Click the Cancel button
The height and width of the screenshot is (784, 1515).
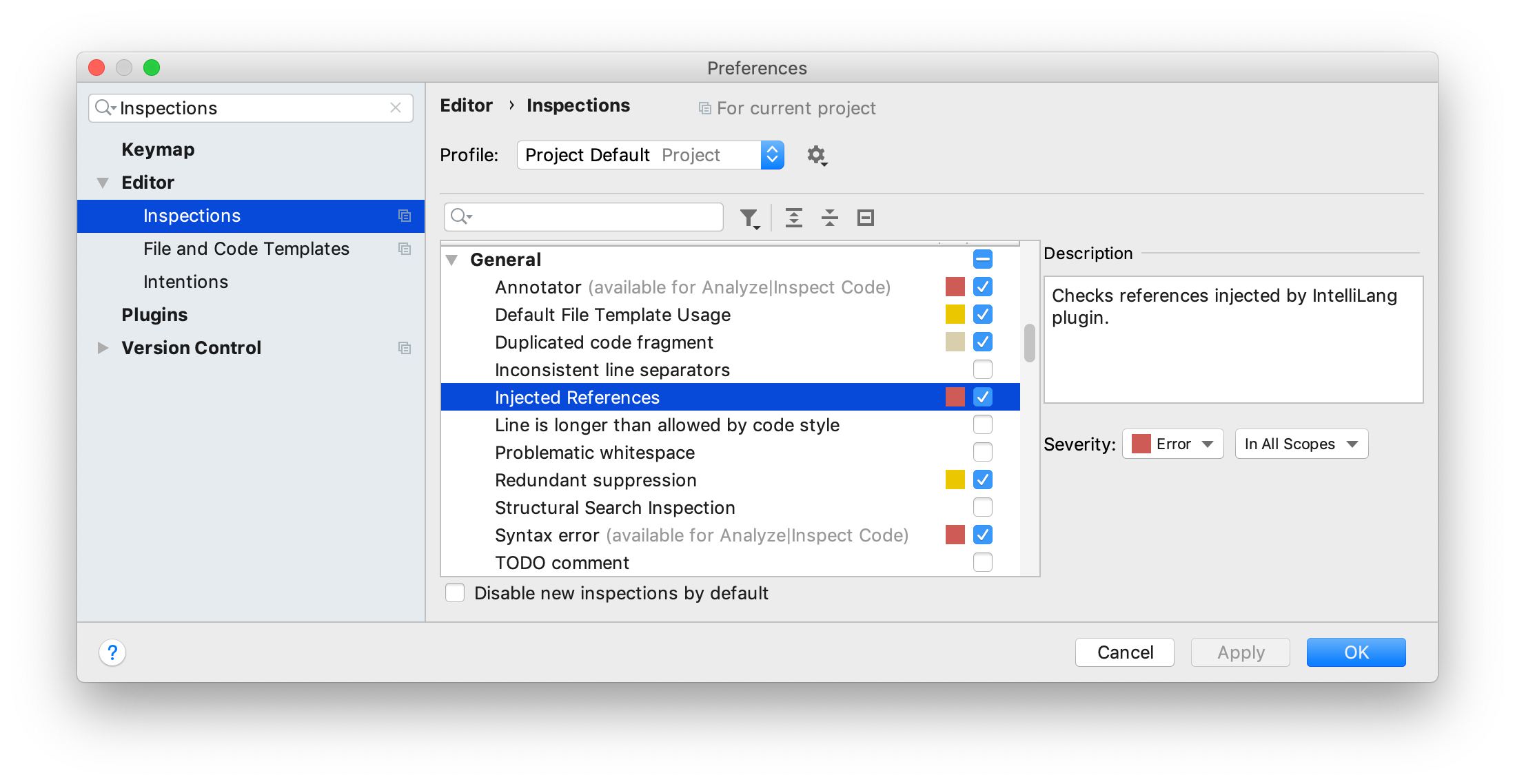click(1125, 652)
